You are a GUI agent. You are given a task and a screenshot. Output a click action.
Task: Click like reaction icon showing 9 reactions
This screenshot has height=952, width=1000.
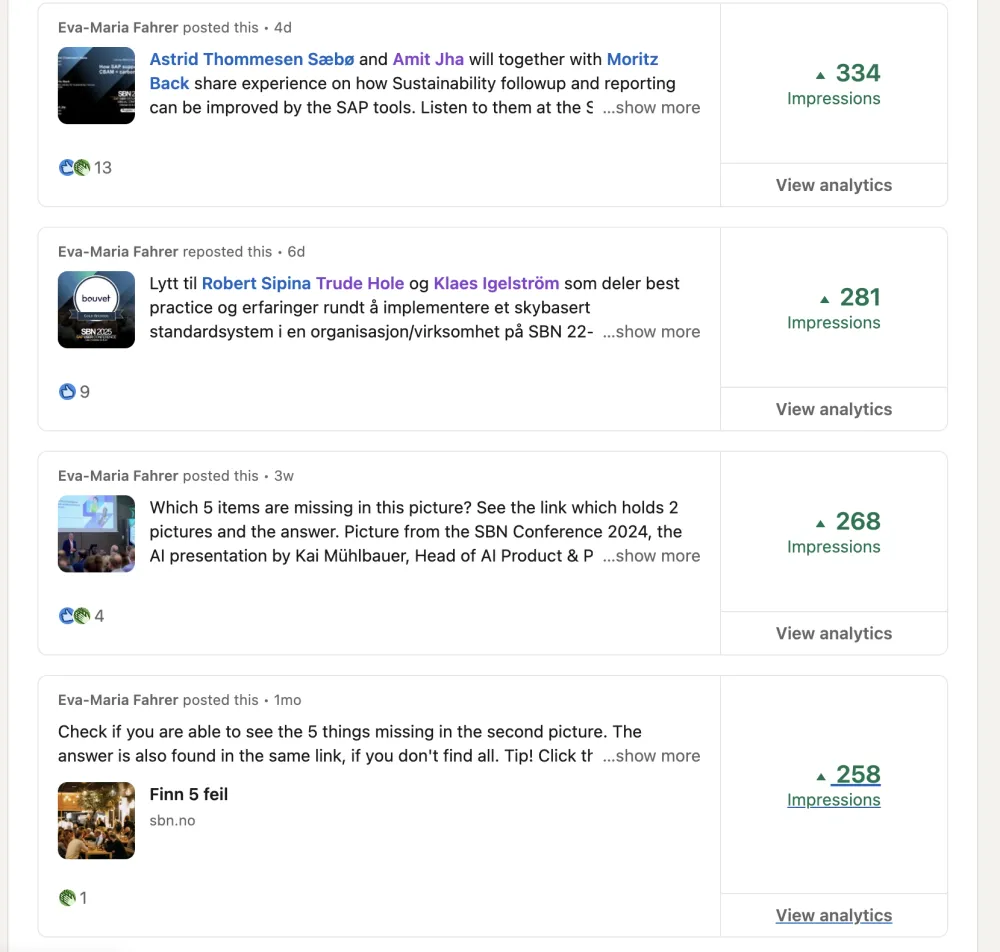click(67, 392)
